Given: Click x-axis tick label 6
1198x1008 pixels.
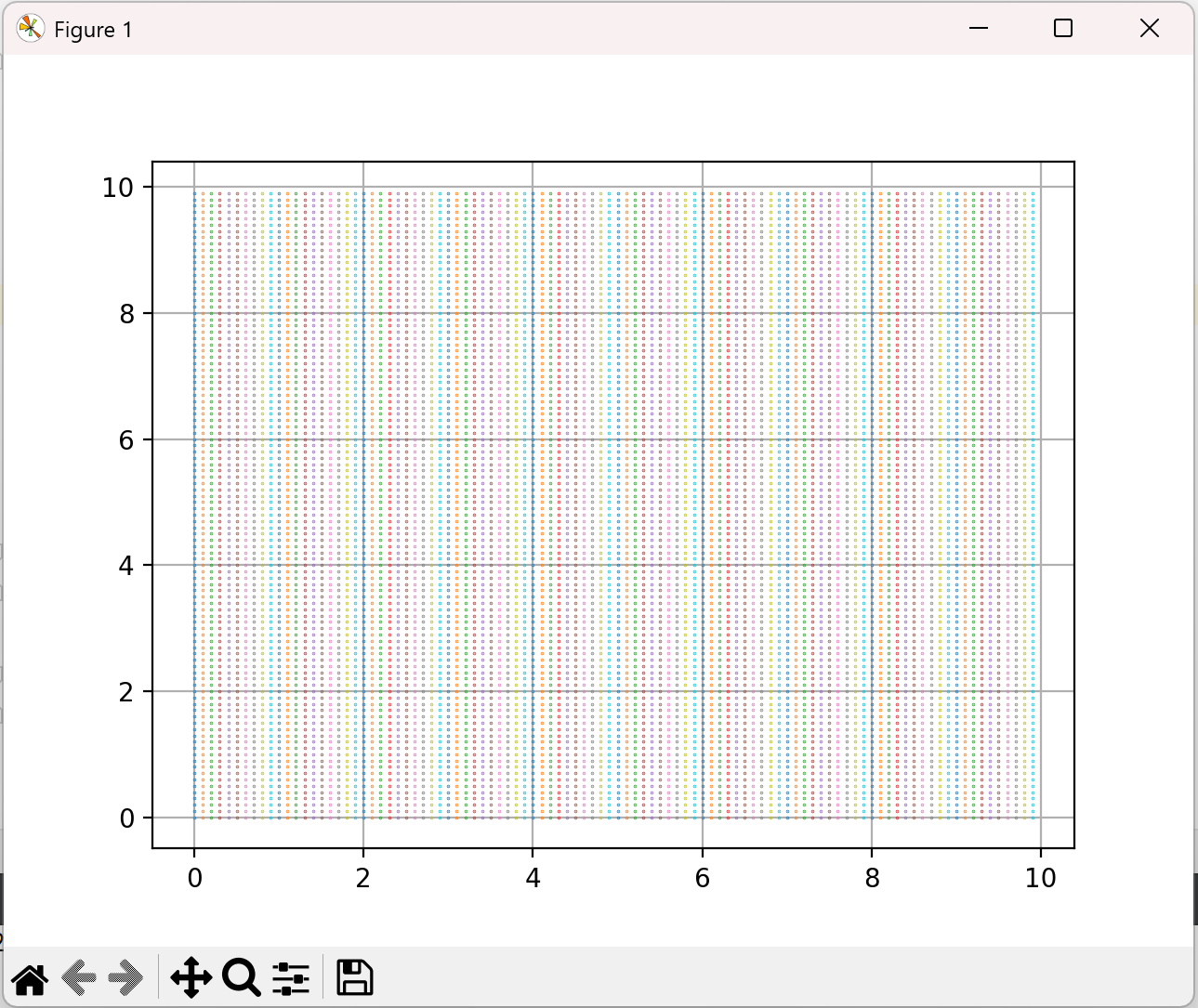Looking at the screenshot, I should click(703, 878).
